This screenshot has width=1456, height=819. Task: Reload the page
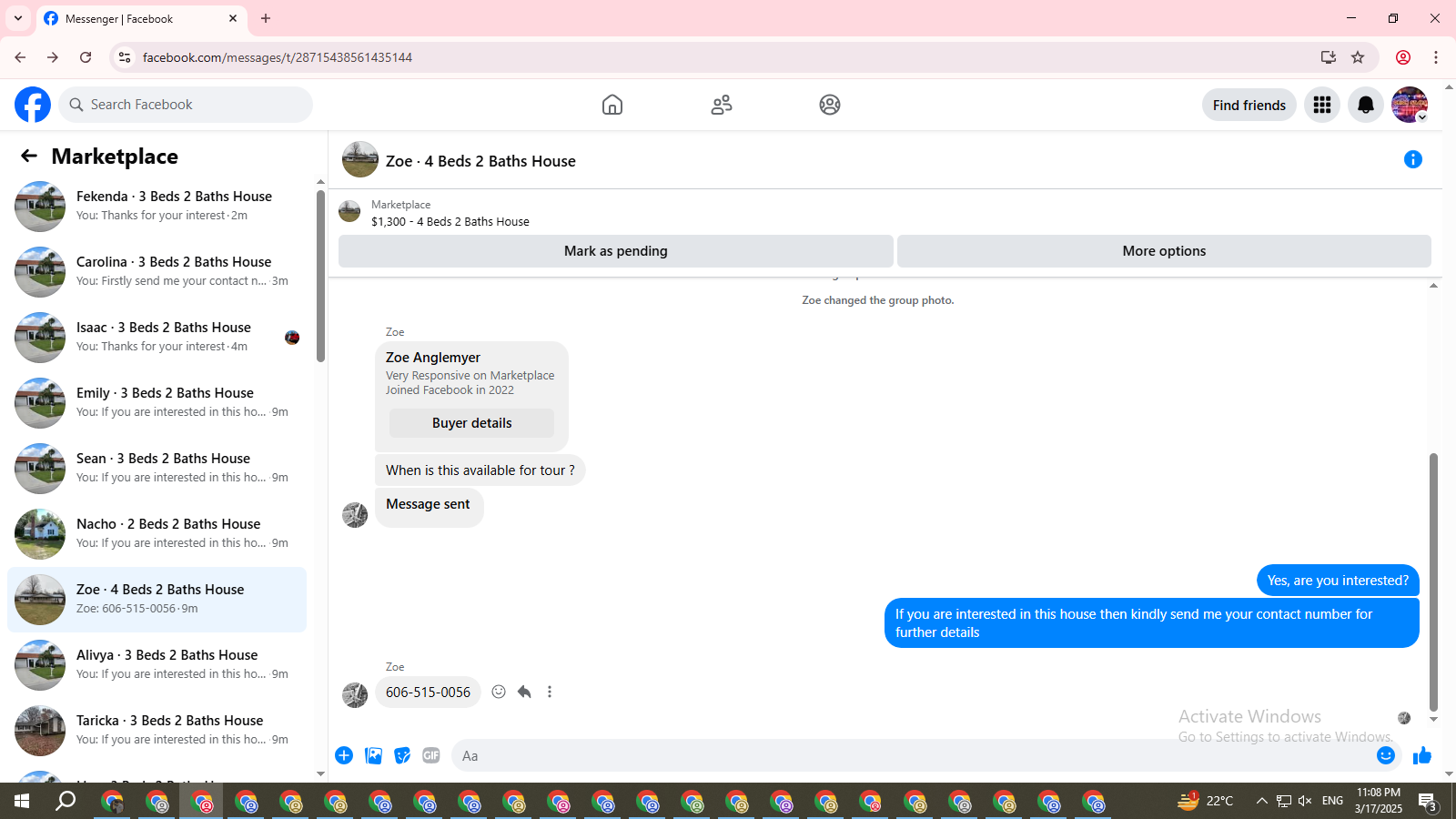point(86,57)
